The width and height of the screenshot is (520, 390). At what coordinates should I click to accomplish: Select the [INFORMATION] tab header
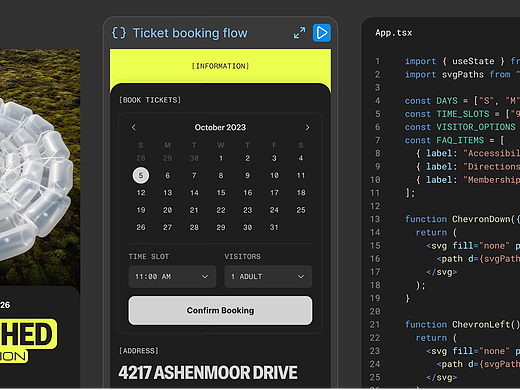(x=220, y=66)
